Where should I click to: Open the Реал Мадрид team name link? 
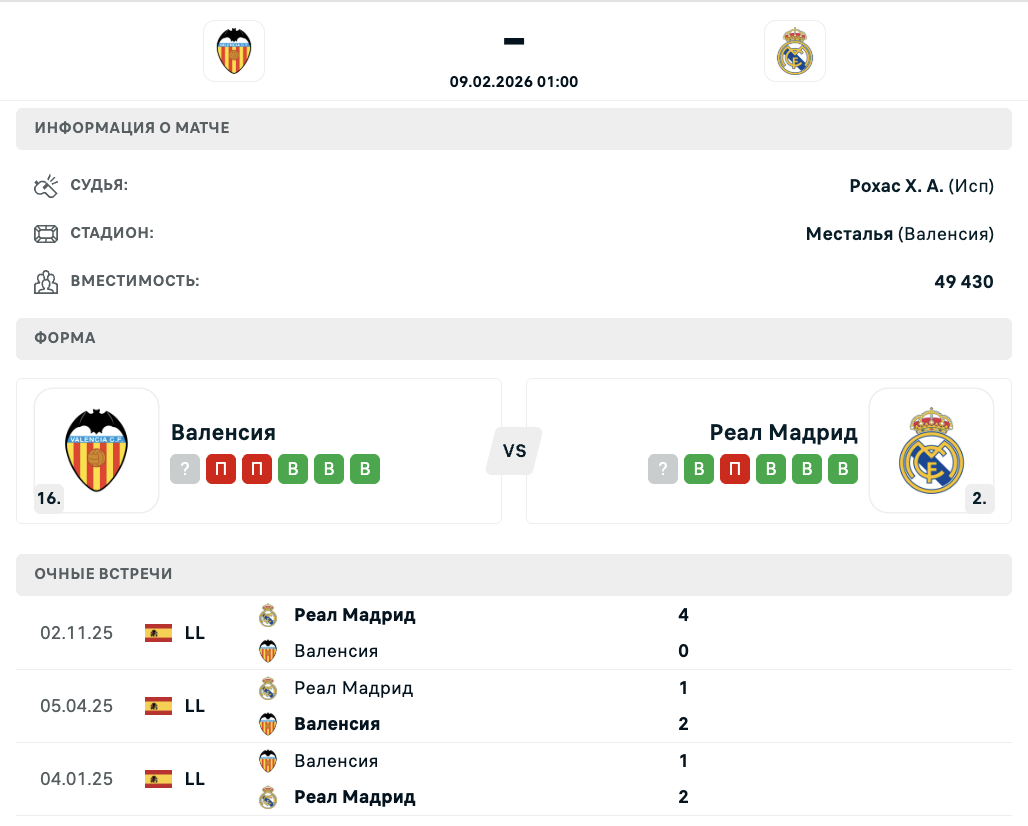[x=783, y=432]
